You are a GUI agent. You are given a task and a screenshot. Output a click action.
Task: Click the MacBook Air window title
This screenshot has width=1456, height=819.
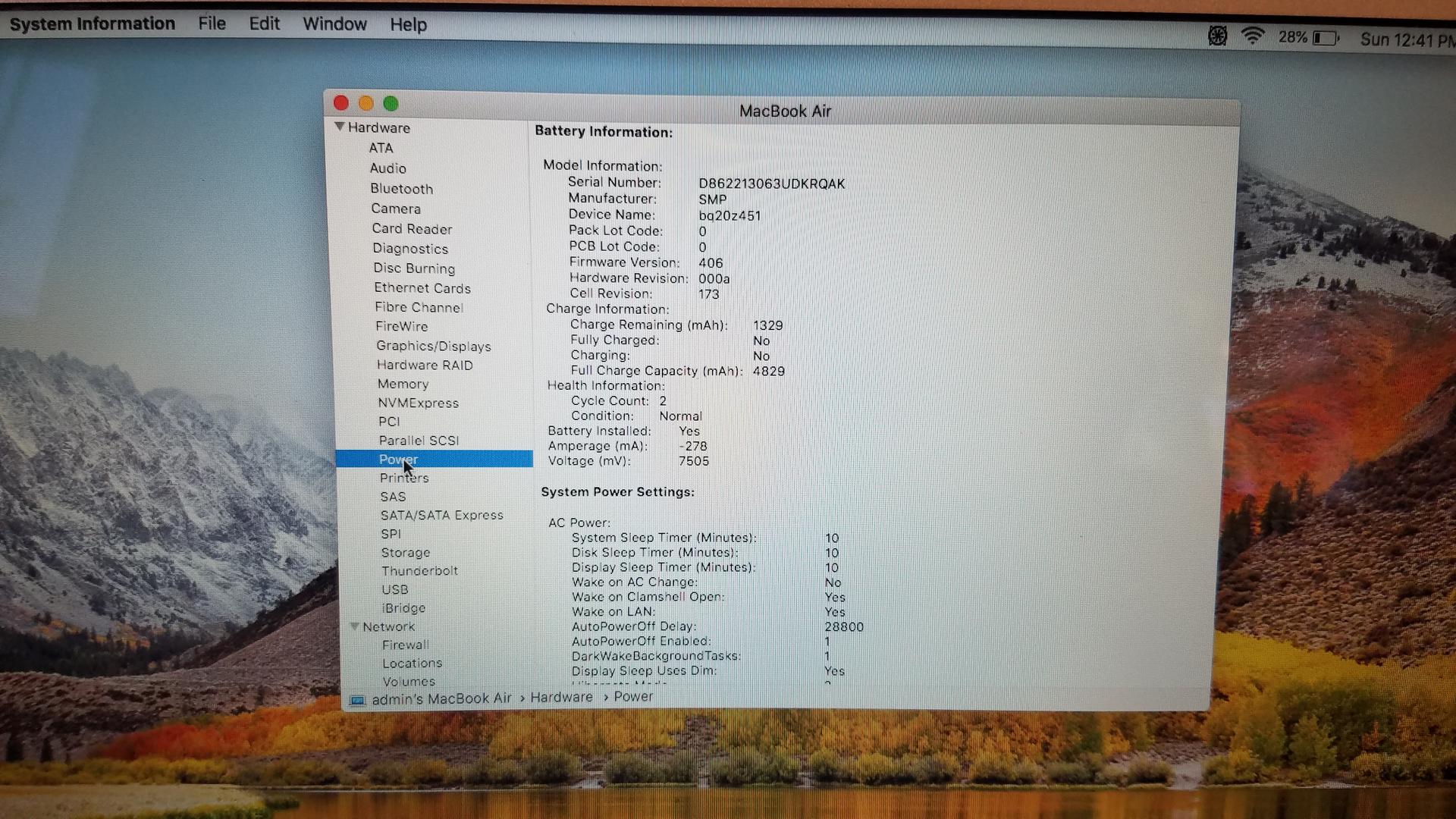(x=785, y=111)
